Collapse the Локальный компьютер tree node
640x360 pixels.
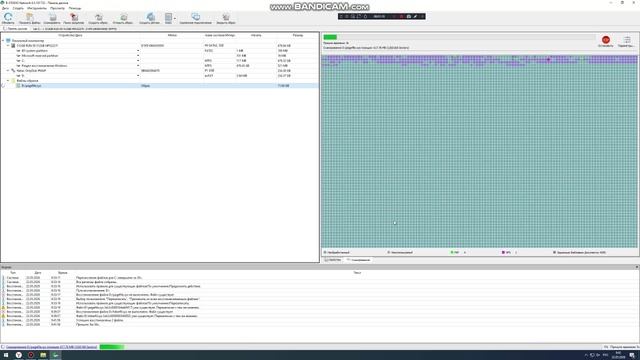pos(3,41)
